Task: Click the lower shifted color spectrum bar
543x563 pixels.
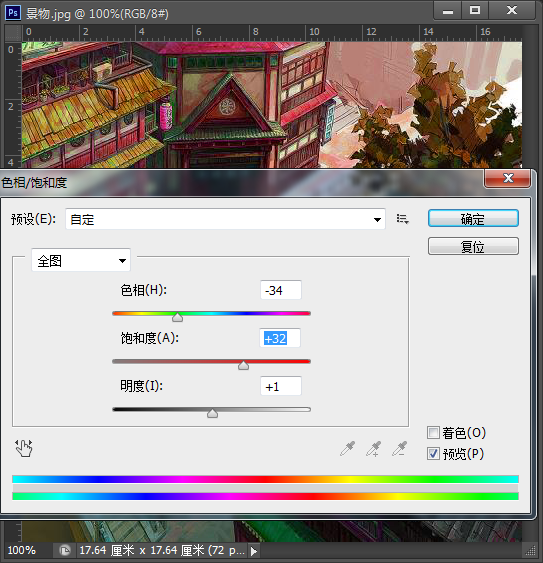Action: point(265,496)
